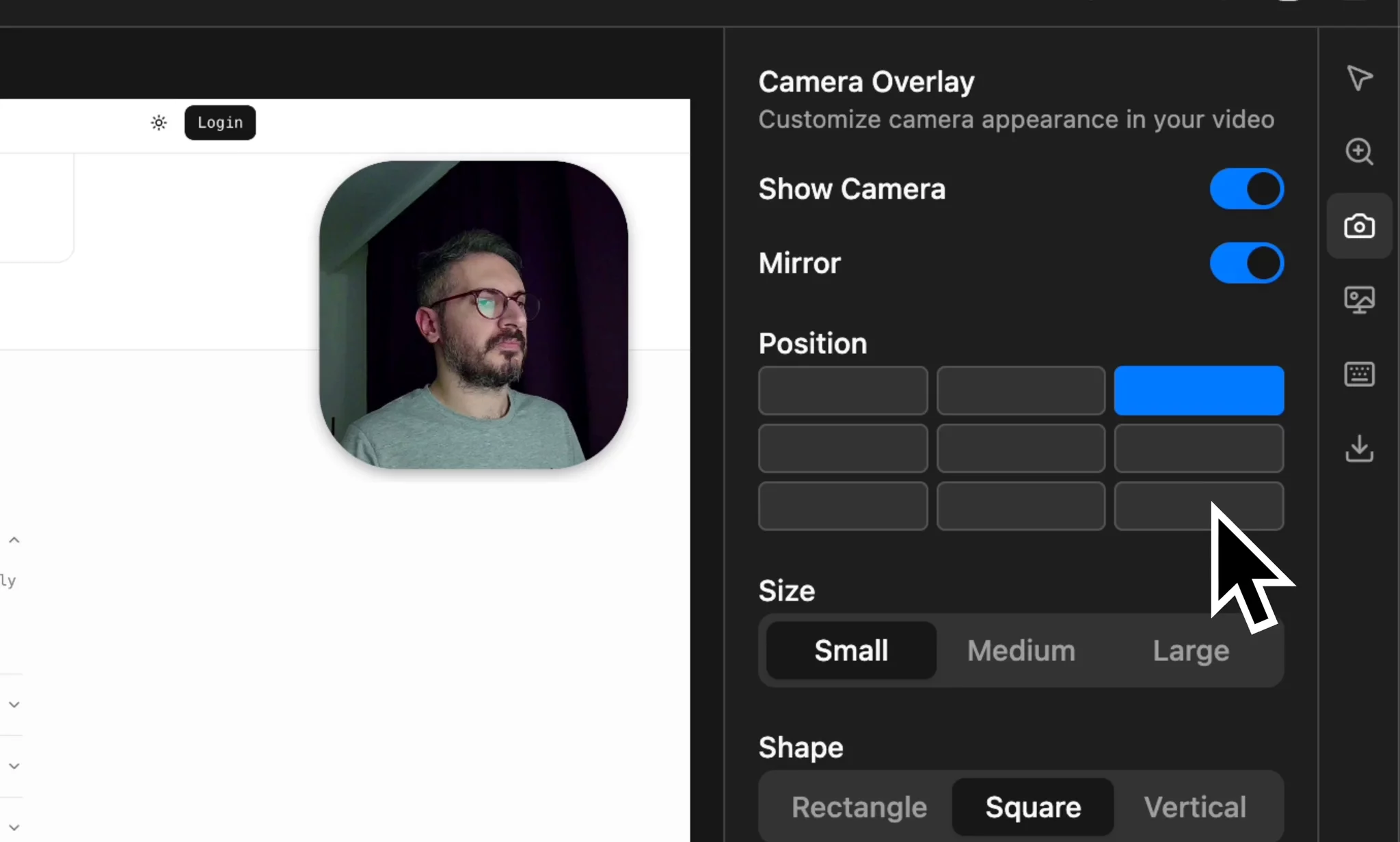The image size is (1400, 842).
Task: Open the background image monitor icon
Action: click(x=1359, y=299)
